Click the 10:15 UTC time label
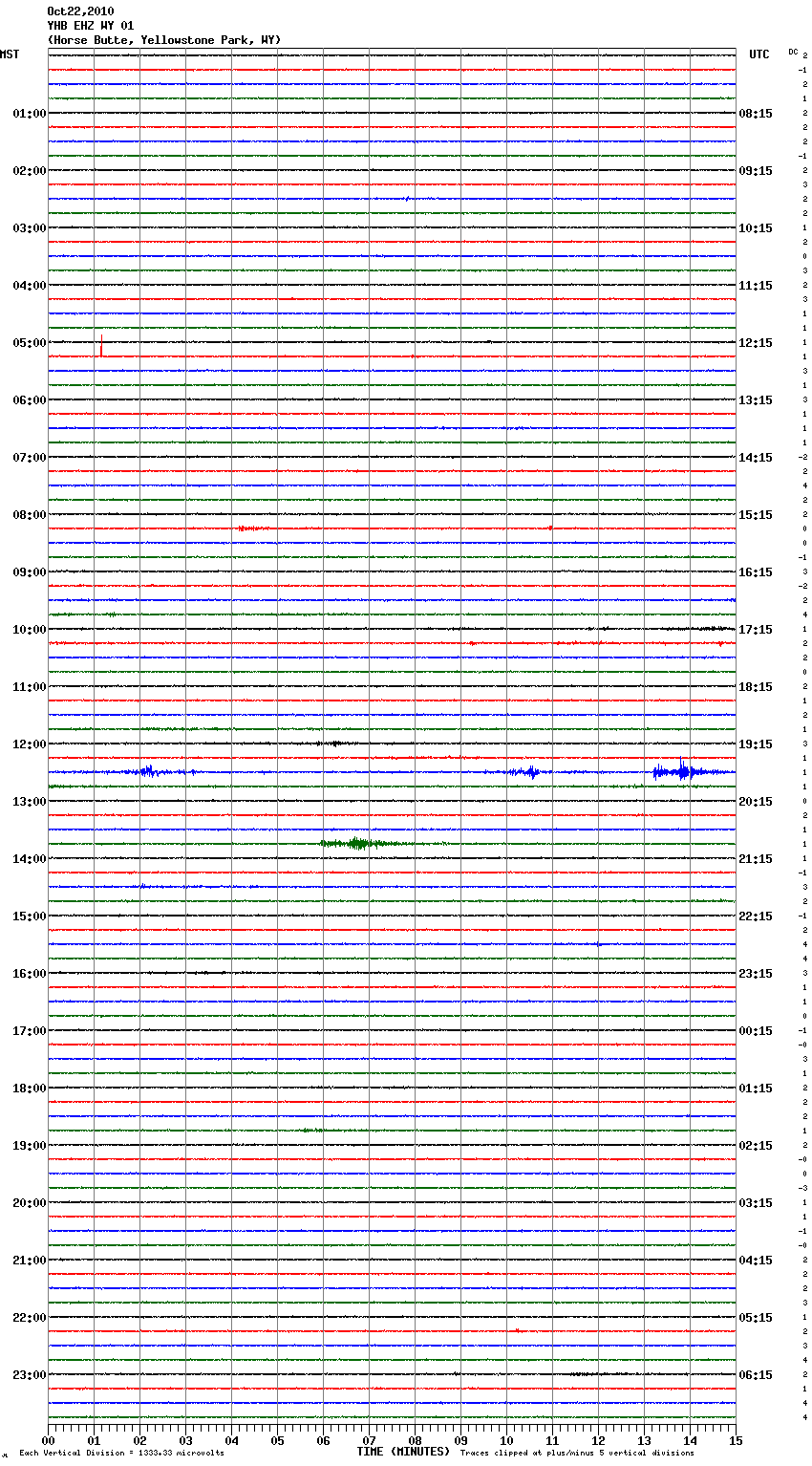This screenshot has width=812, height=1466. [756, 228]
